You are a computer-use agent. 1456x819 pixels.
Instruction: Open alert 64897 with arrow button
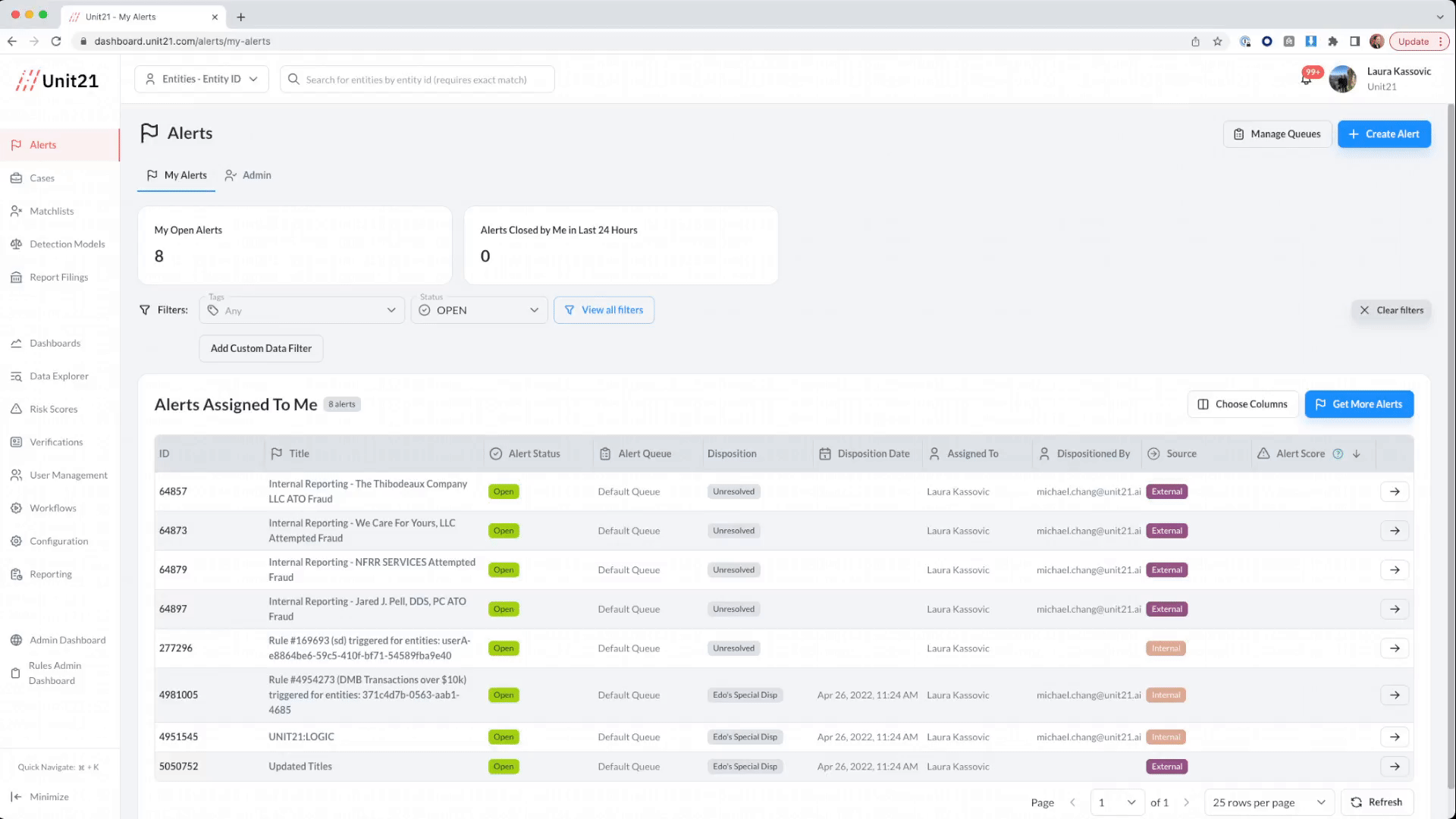[1395, 609]
